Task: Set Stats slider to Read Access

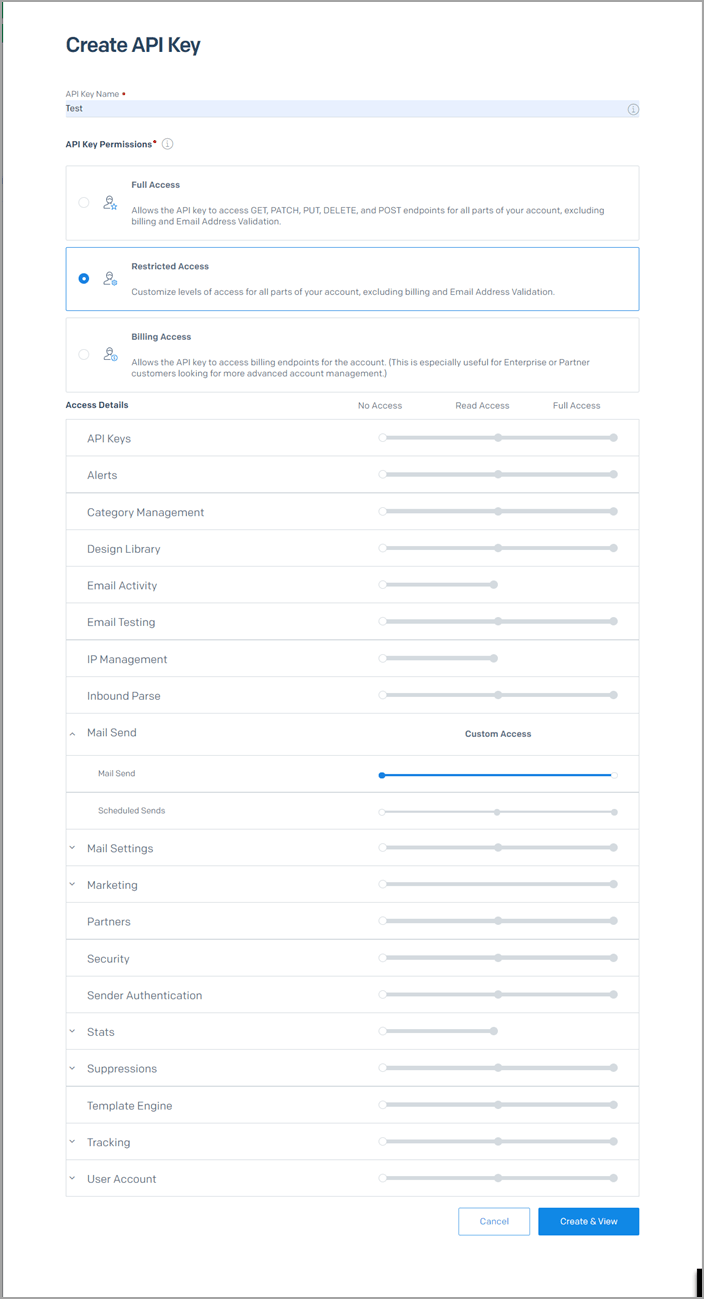Action: 494,1031
